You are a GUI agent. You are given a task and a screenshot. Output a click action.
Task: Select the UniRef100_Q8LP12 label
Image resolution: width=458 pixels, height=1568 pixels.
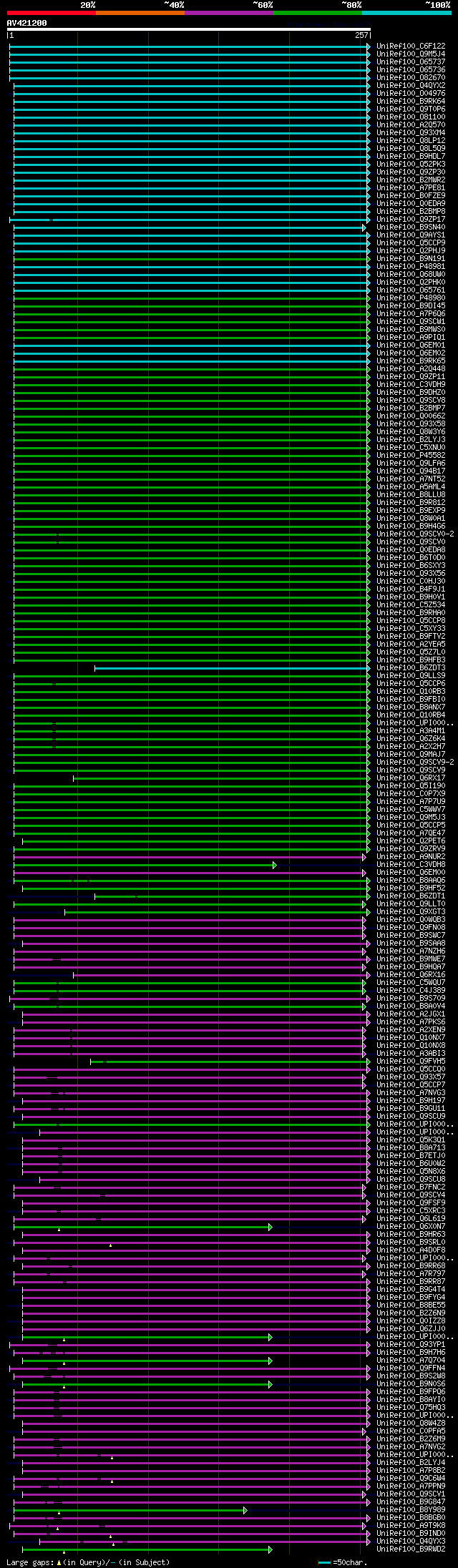(411, 140)
